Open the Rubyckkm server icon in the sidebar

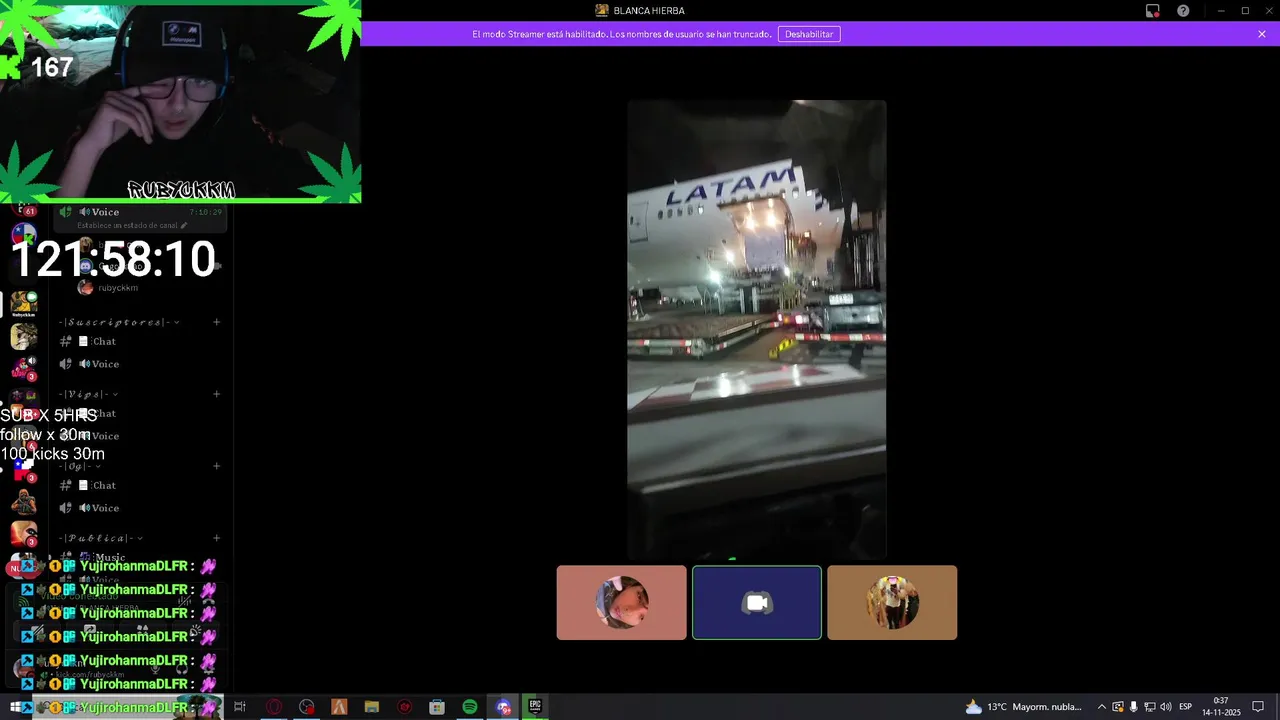pyautogui.click(x=24, y=303)
